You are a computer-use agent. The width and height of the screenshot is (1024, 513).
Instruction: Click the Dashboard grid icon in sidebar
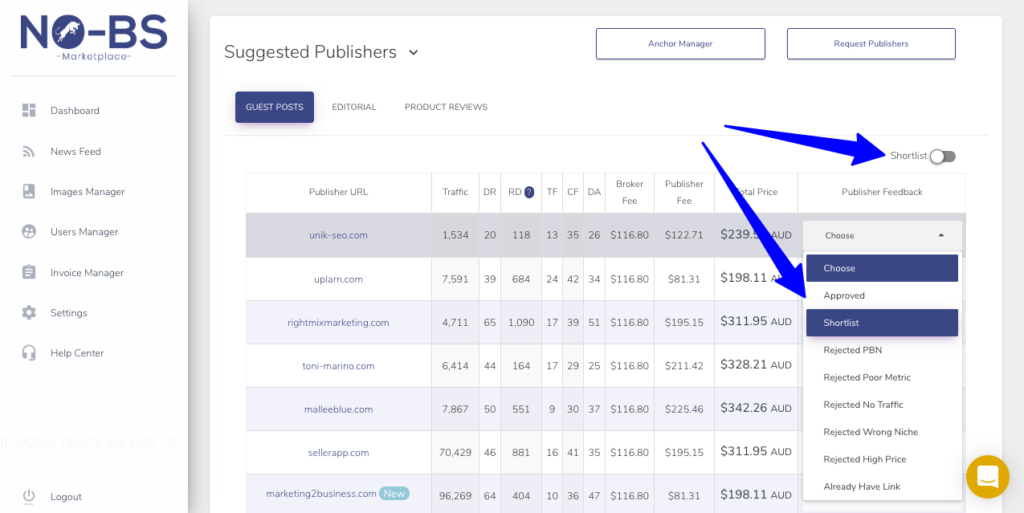[29, 111]
